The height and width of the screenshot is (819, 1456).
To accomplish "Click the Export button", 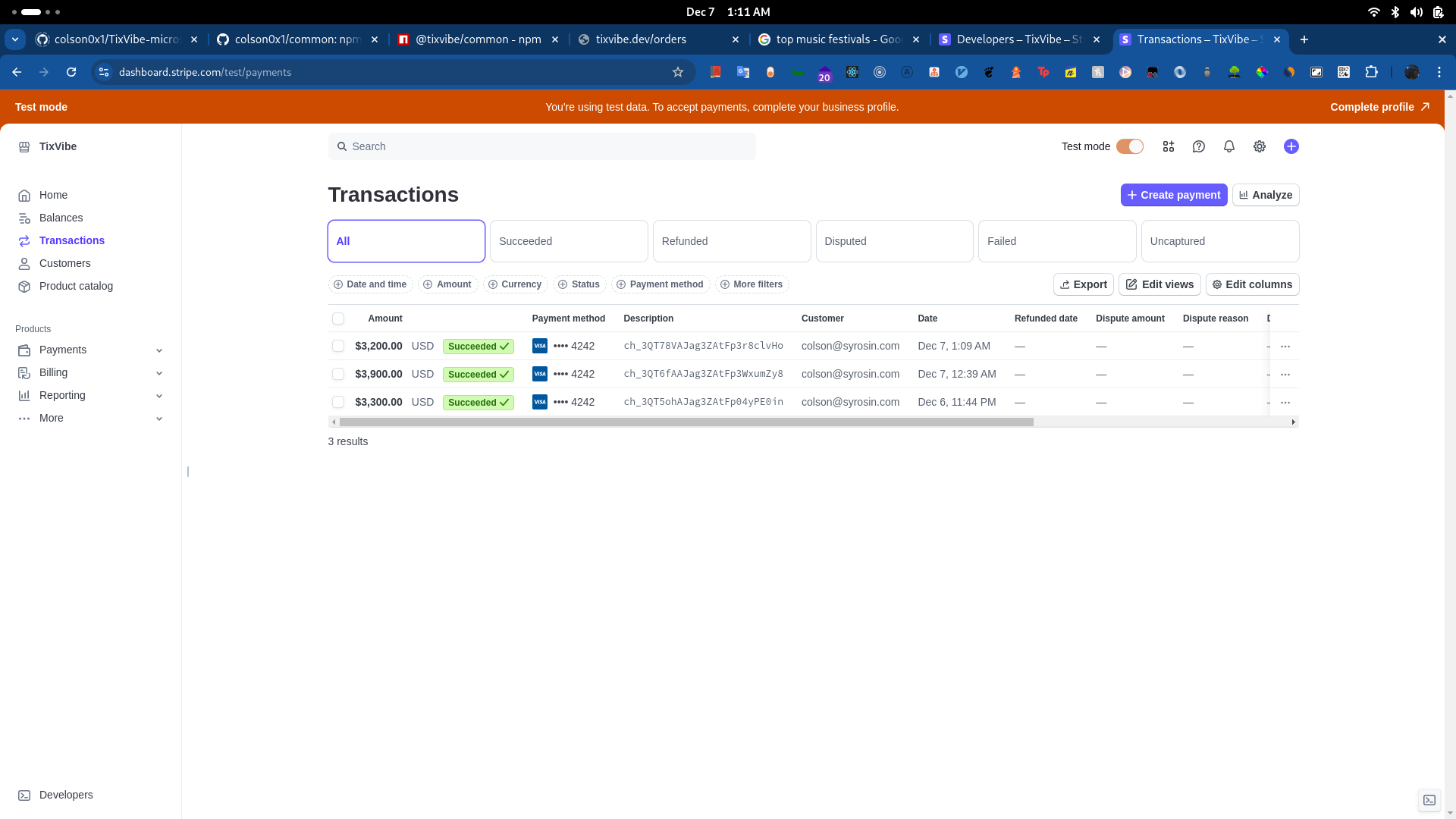I will pyautogui.click(x=1084, y=284).
